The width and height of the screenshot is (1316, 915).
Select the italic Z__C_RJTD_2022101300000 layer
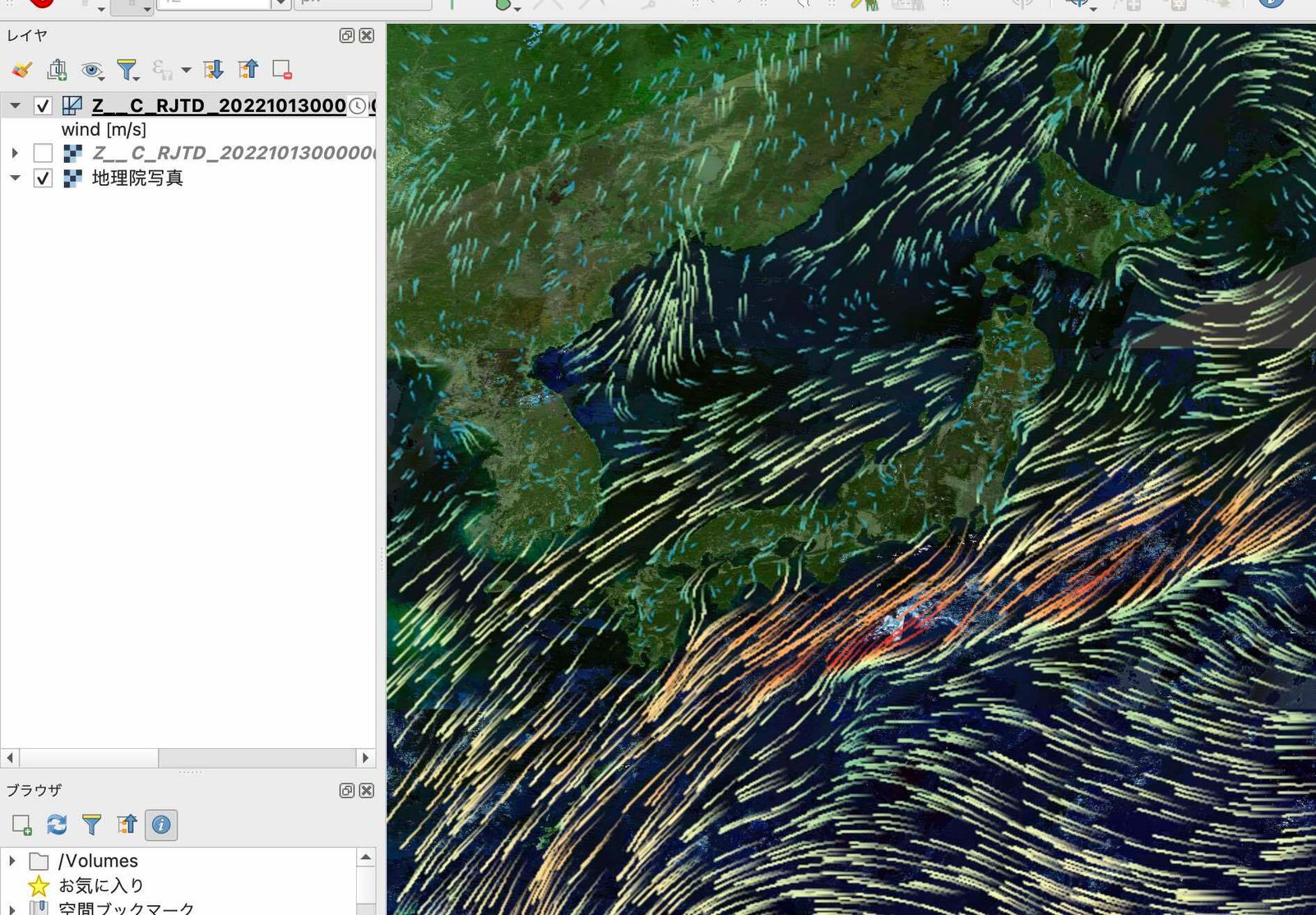point(234,153)
